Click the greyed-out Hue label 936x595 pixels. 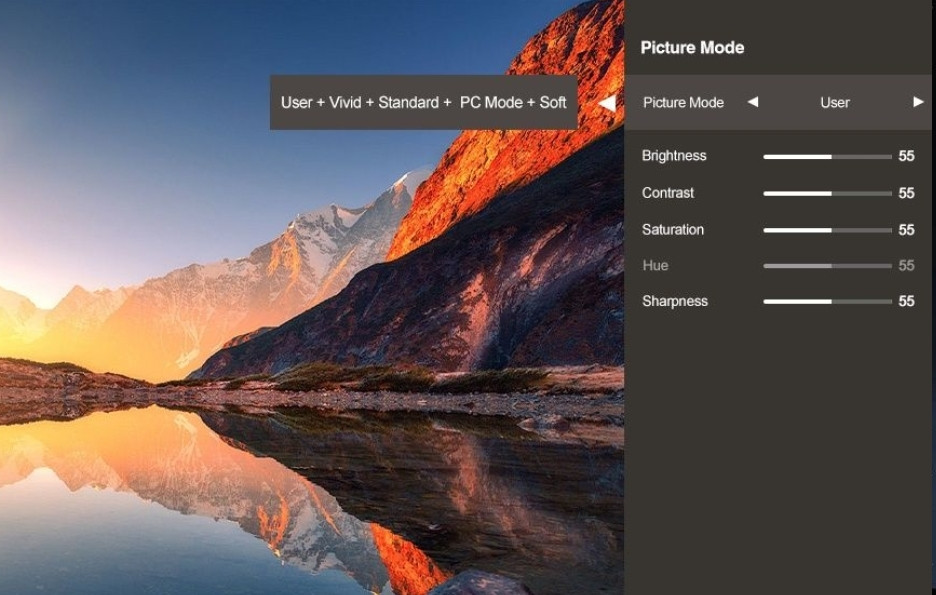pyautogui.click(x=655, y=266)
